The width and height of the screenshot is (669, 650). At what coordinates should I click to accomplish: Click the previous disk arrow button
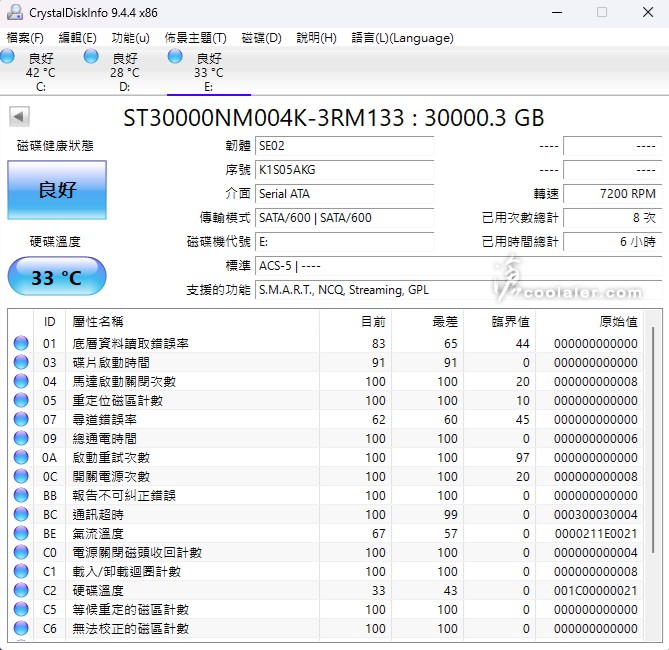(19, 117)
